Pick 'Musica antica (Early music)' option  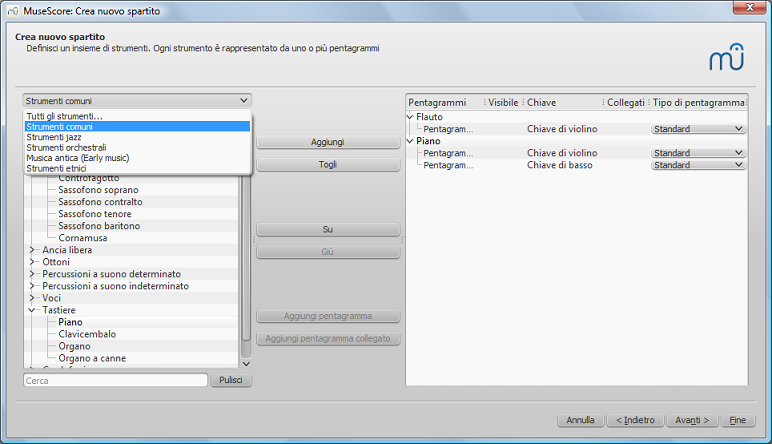pyautogui.click(x=78, y=158)
